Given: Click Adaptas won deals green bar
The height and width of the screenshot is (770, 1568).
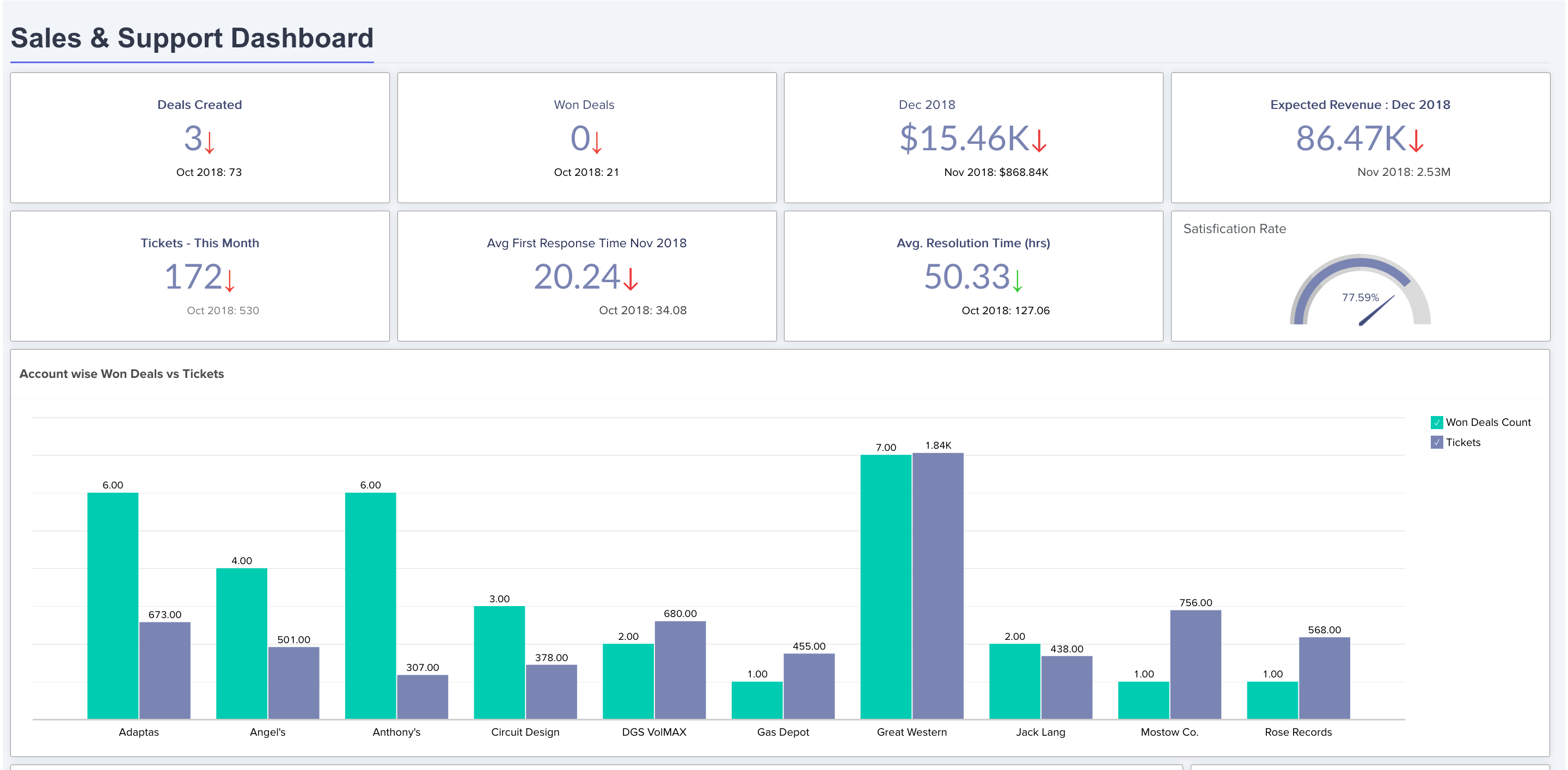Looking at the screenshot, I should pyautogui.click(x=113, y=606).
